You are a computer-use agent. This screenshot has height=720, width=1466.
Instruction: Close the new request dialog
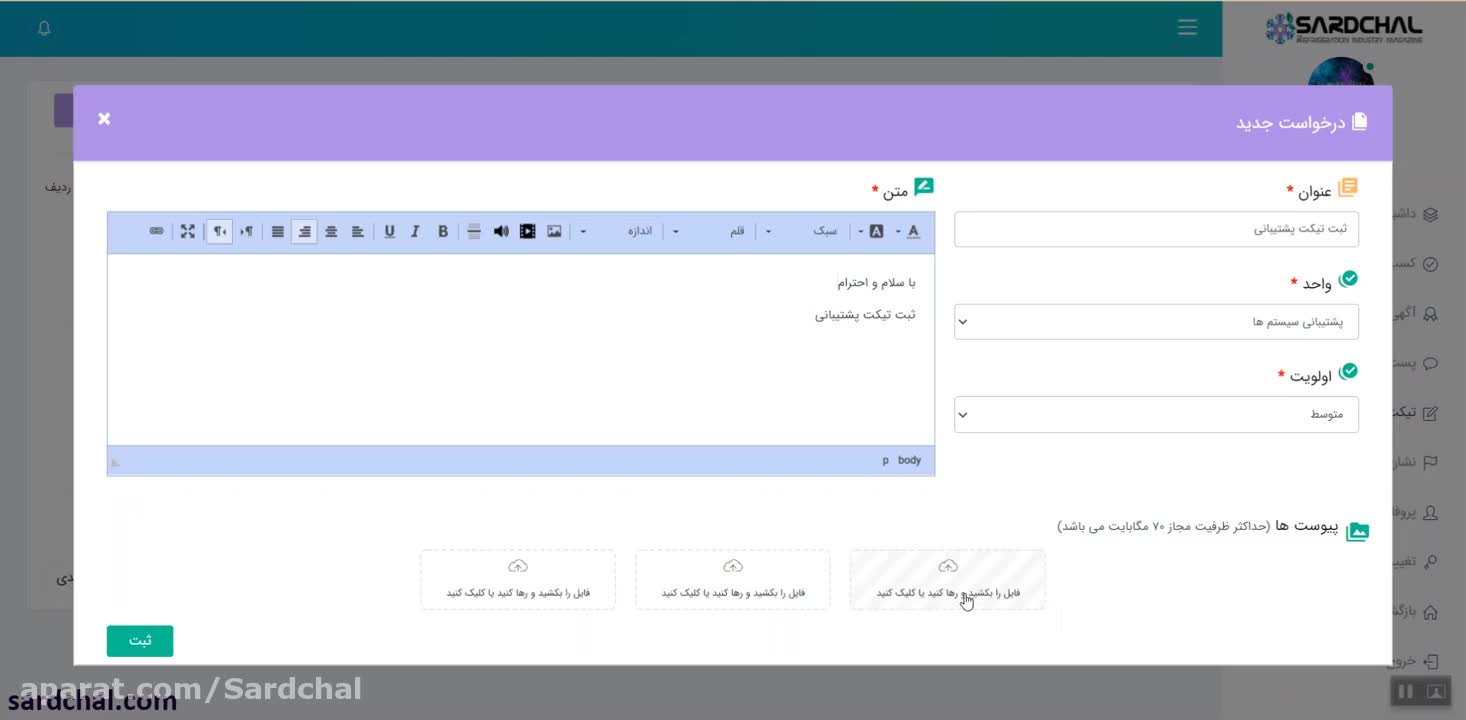[x=104, y=118]
